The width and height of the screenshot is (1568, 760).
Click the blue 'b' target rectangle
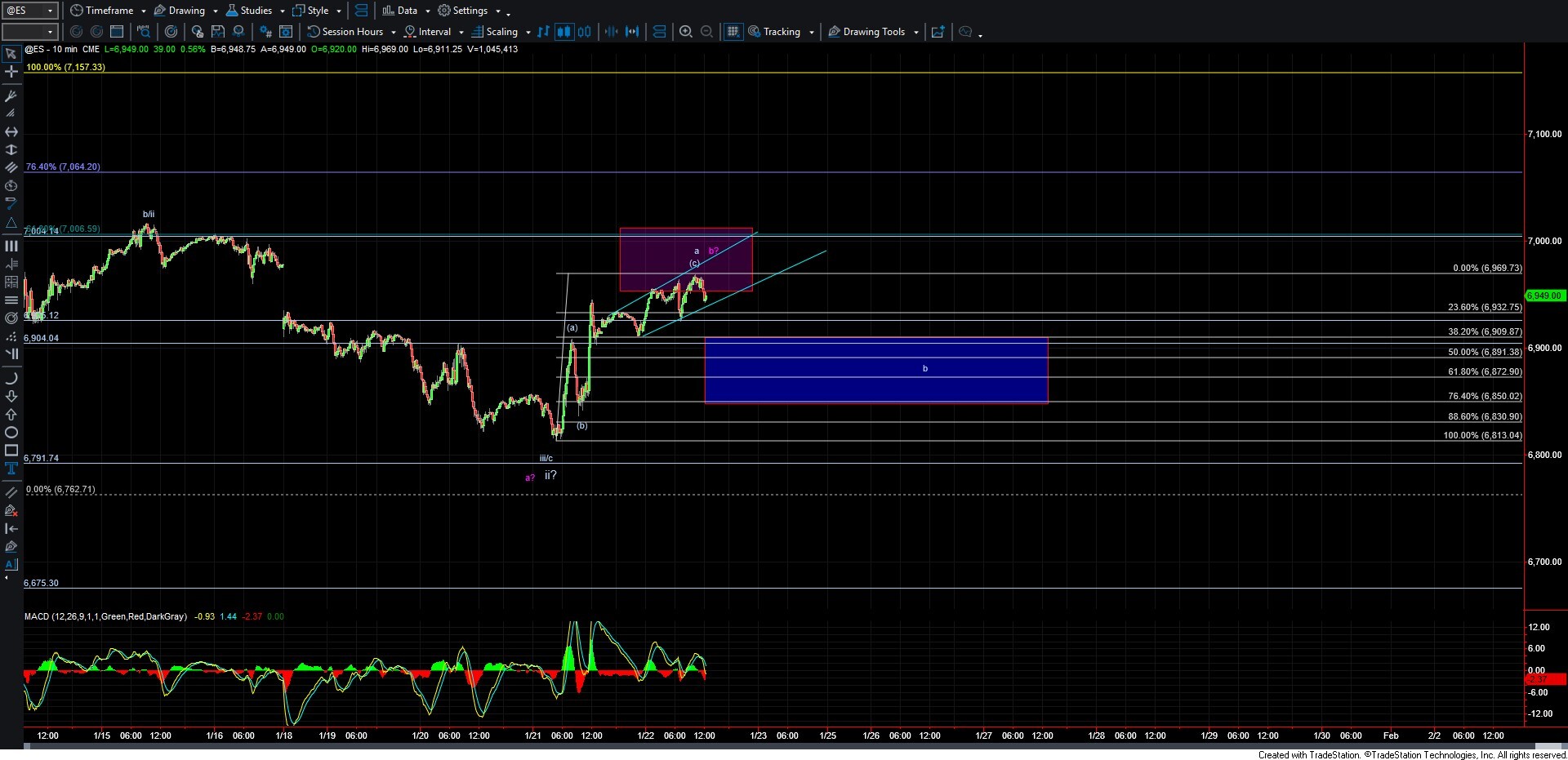click(x=875, y=371)
